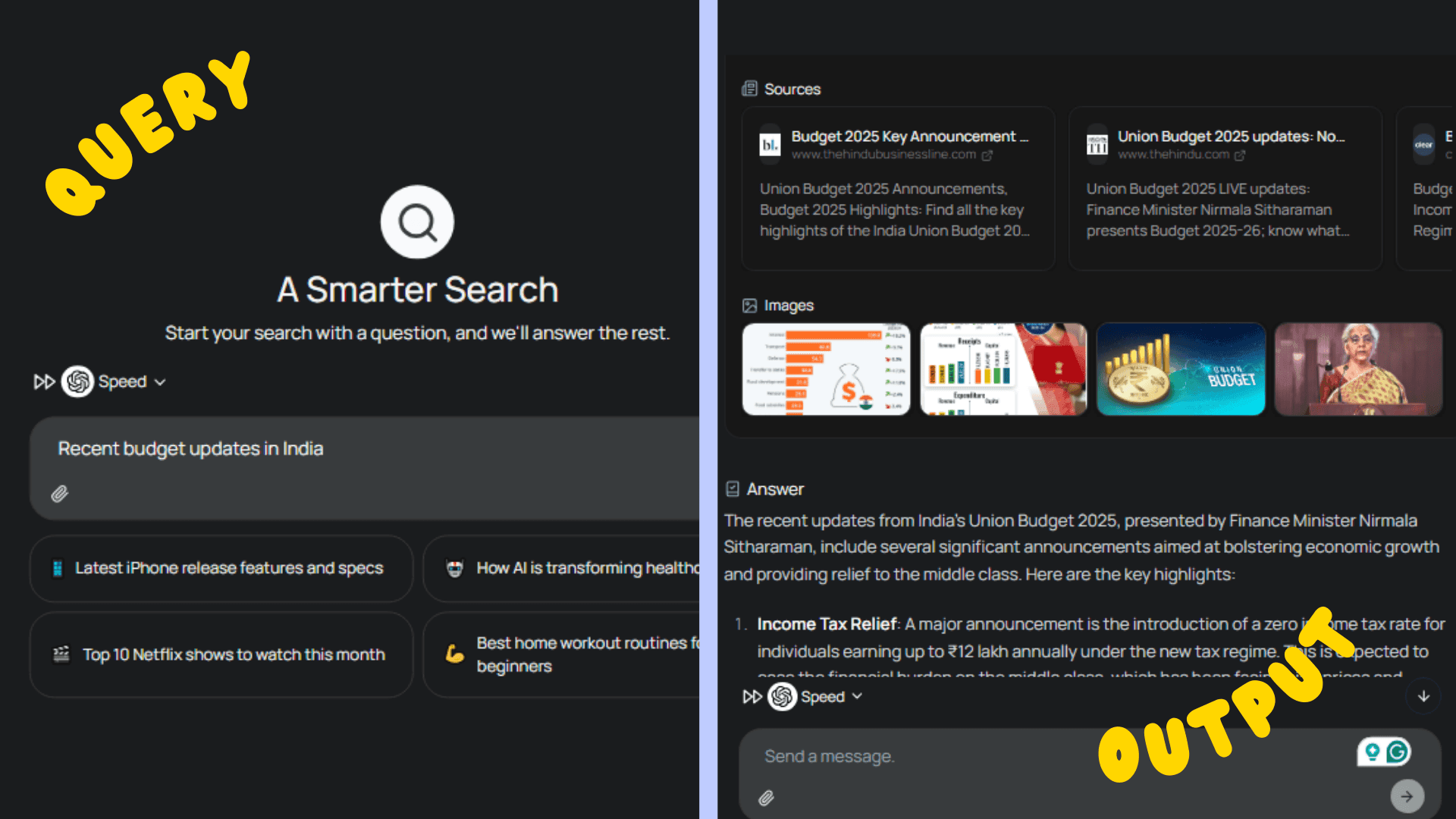This screenshot has height=819, width=1456.
Task: Select the Latest iPhone release suggestion
Action: tap(221, 569)
